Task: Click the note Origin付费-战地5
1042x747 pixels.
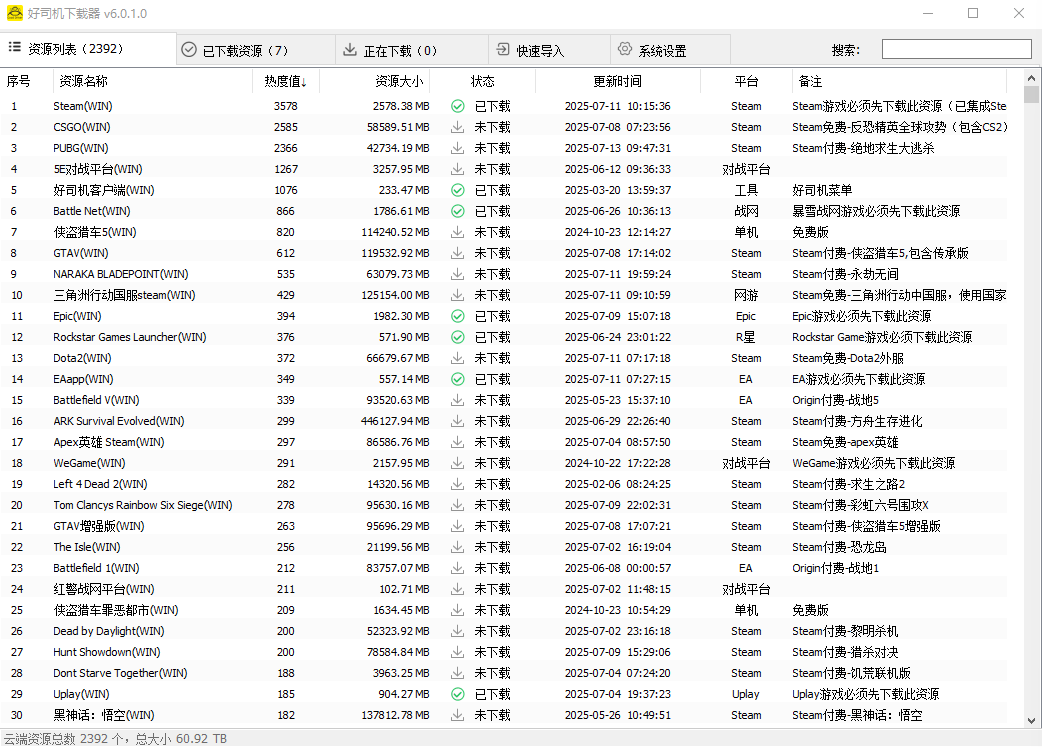Action: 835,400
